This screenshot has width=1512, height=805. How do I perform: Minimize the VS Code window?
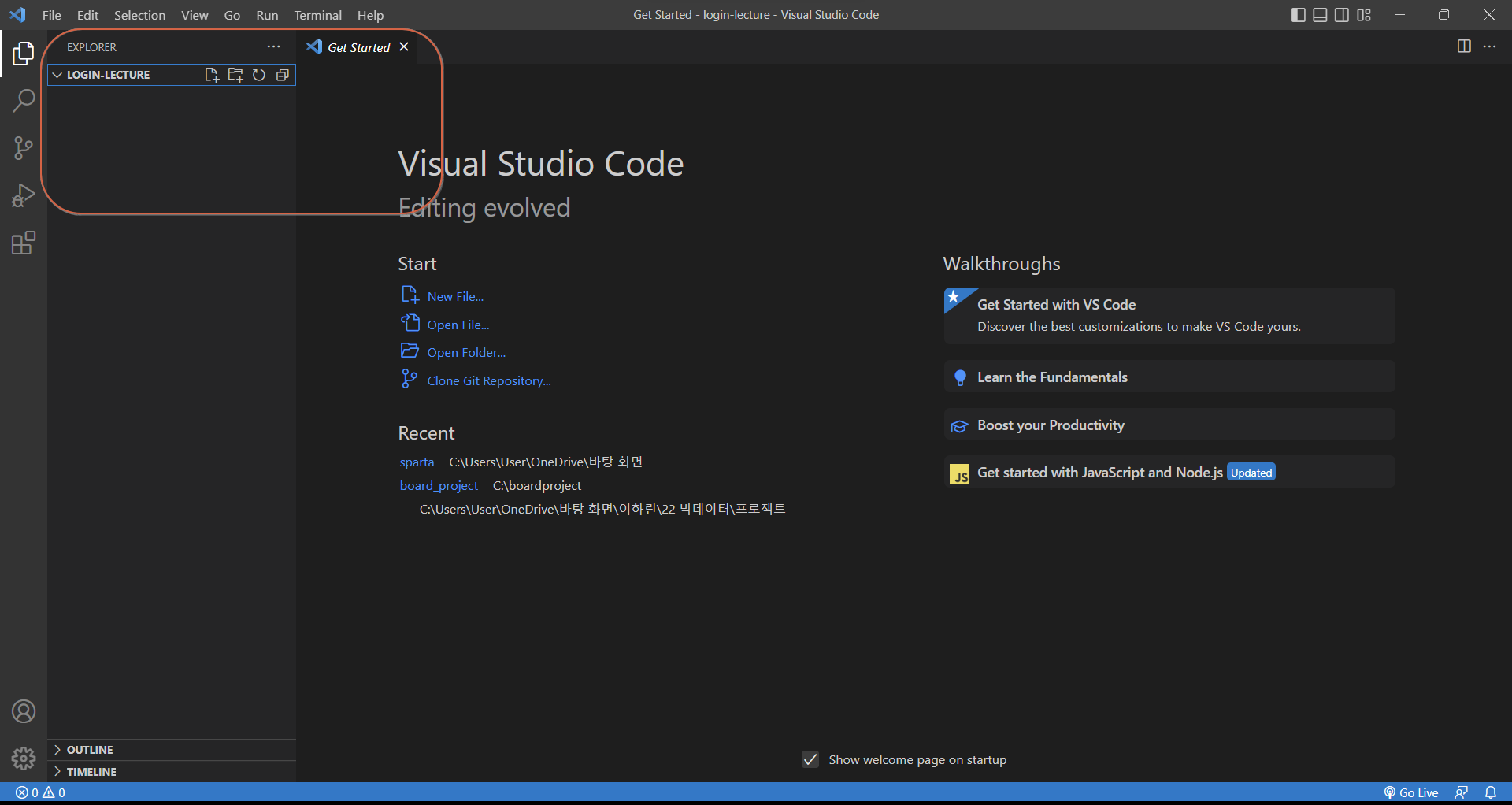pyautogui.click(x=1399, y=15)
